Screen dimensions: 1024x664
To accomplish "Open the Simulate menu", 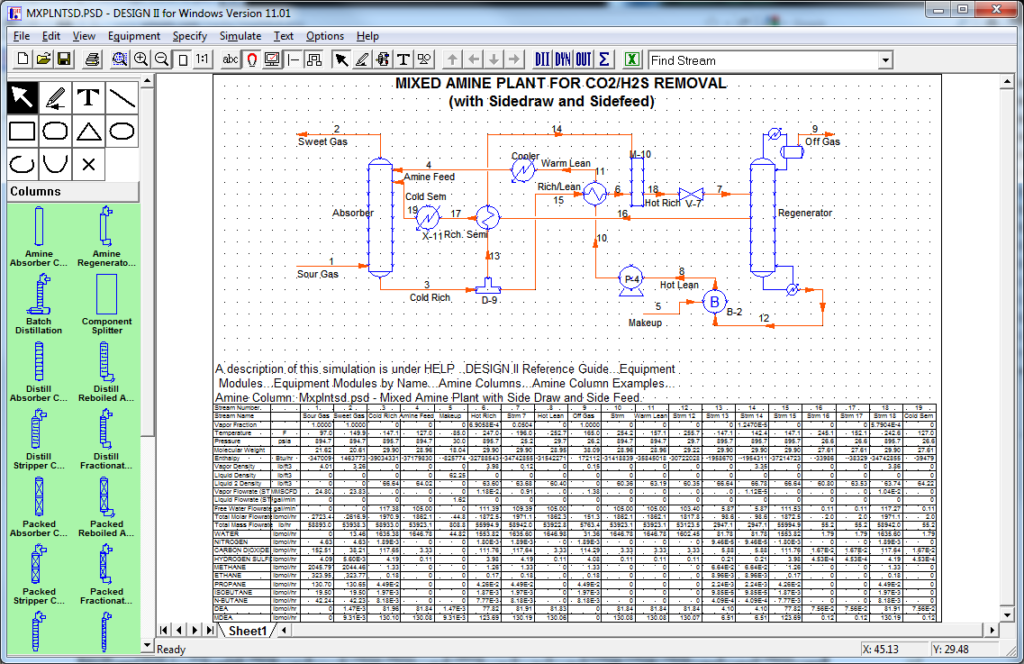I will (x=240, y=36).
